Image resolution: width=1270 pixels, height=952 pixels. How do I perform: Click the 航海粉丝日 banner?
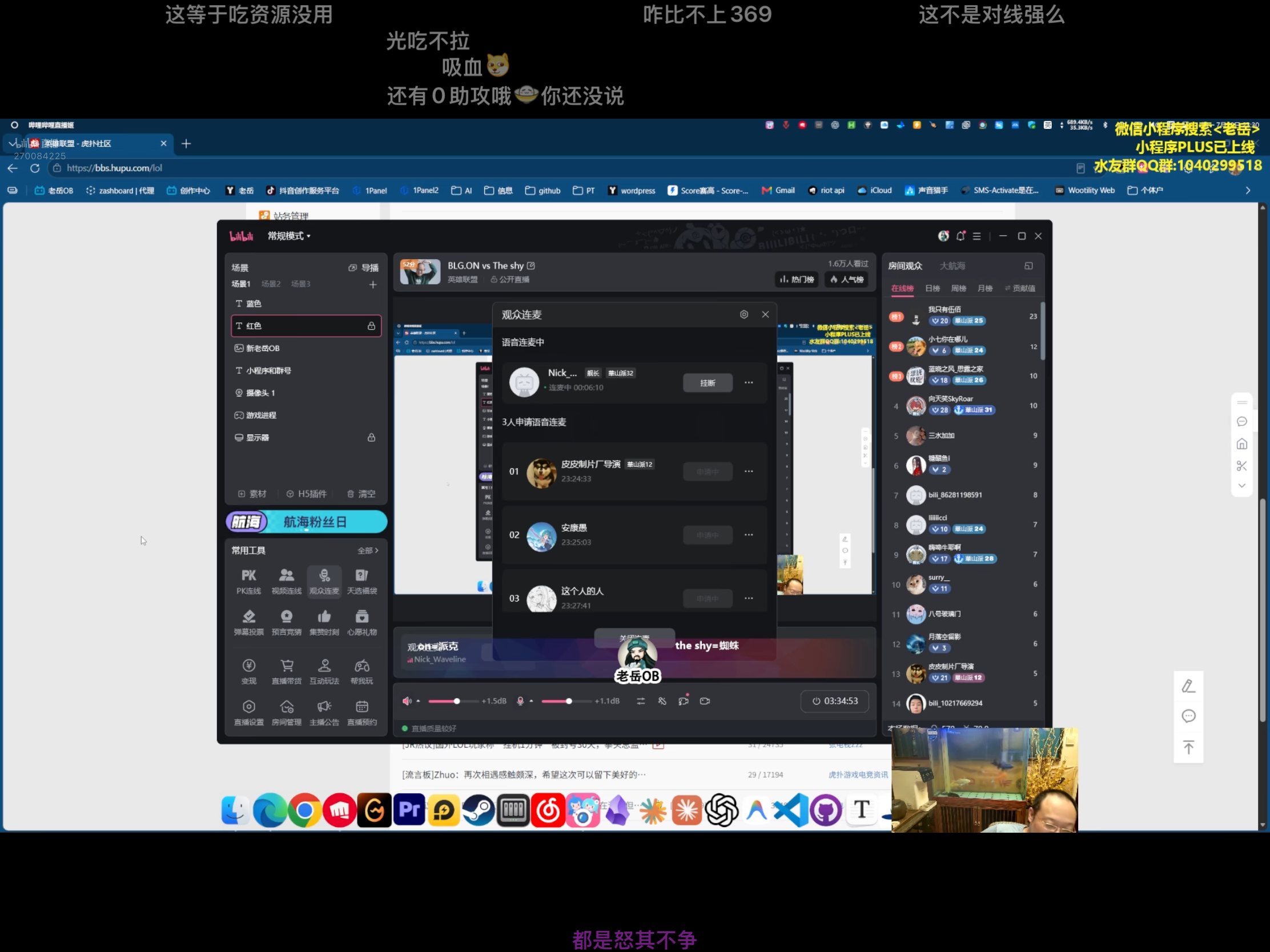pos(306,522)
